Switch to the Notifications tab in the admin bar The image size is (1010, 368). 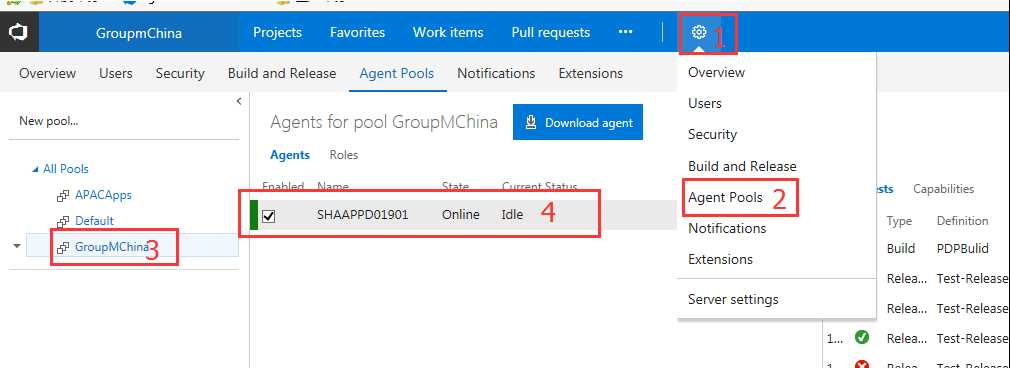[x=496, y=73]
